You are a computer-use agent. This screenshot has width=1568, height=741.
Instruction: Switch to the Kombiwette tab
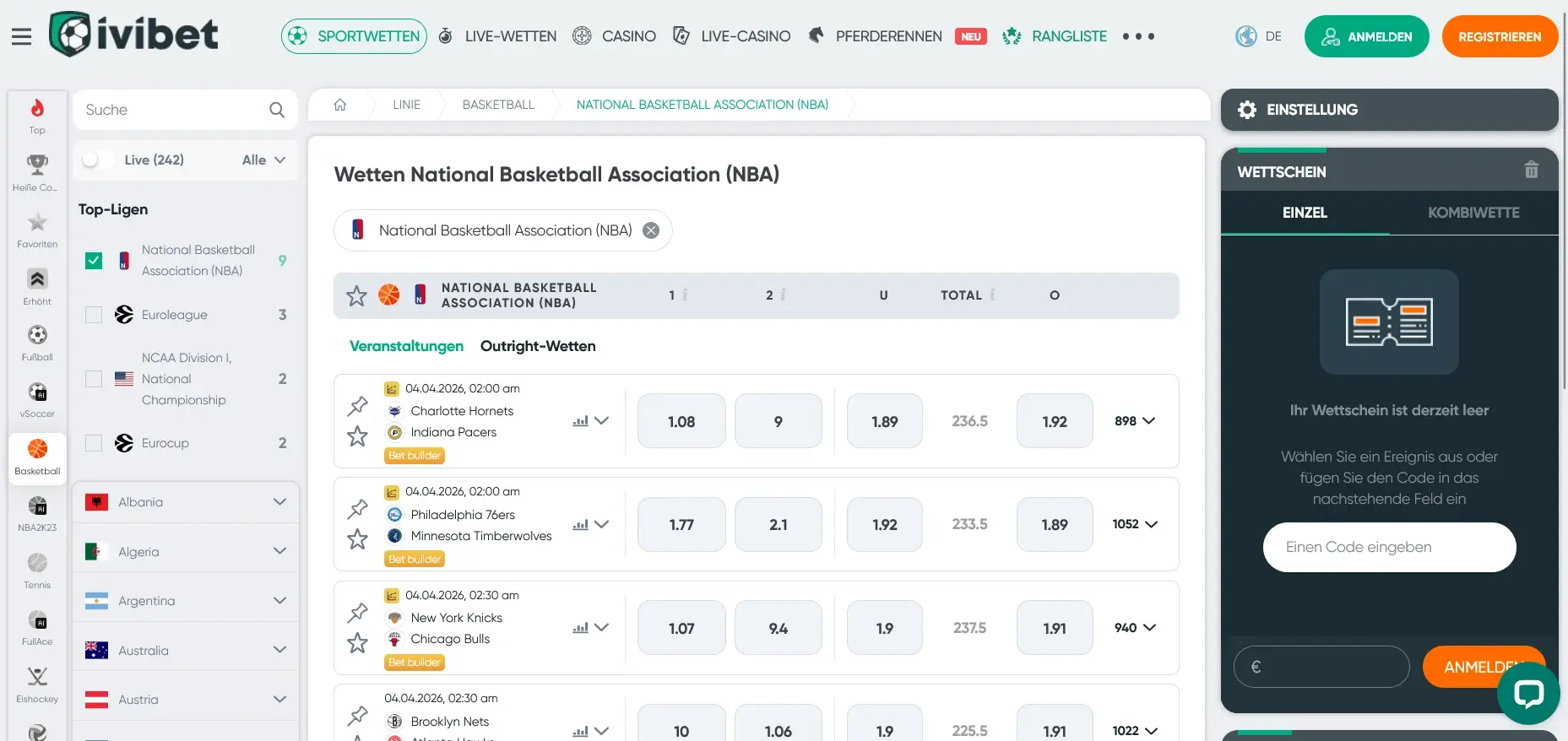[1473, 213]
